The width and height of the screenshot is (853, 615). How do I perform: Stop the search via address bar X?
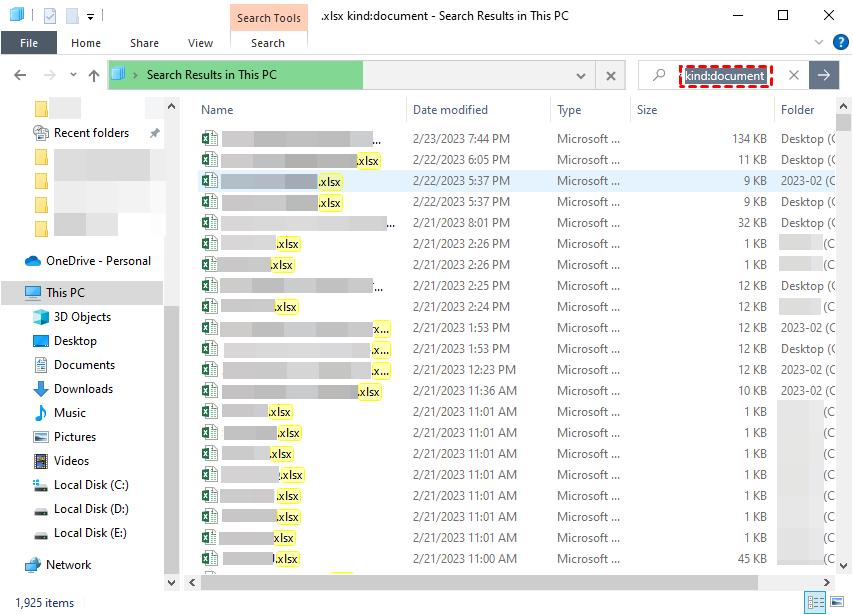(610, 75)
